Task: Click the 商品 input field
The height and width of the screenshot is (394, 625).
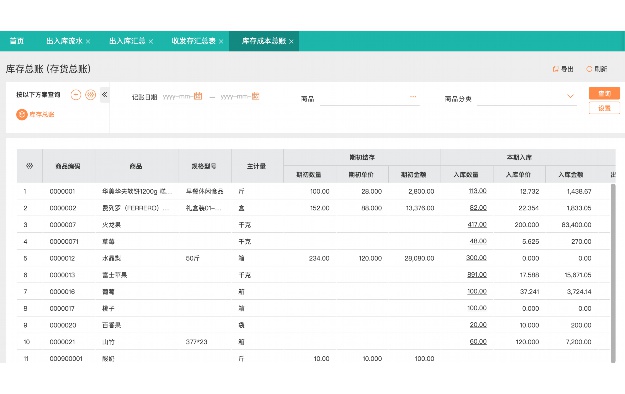Action: pyautogui.click(x=369, y=98)
